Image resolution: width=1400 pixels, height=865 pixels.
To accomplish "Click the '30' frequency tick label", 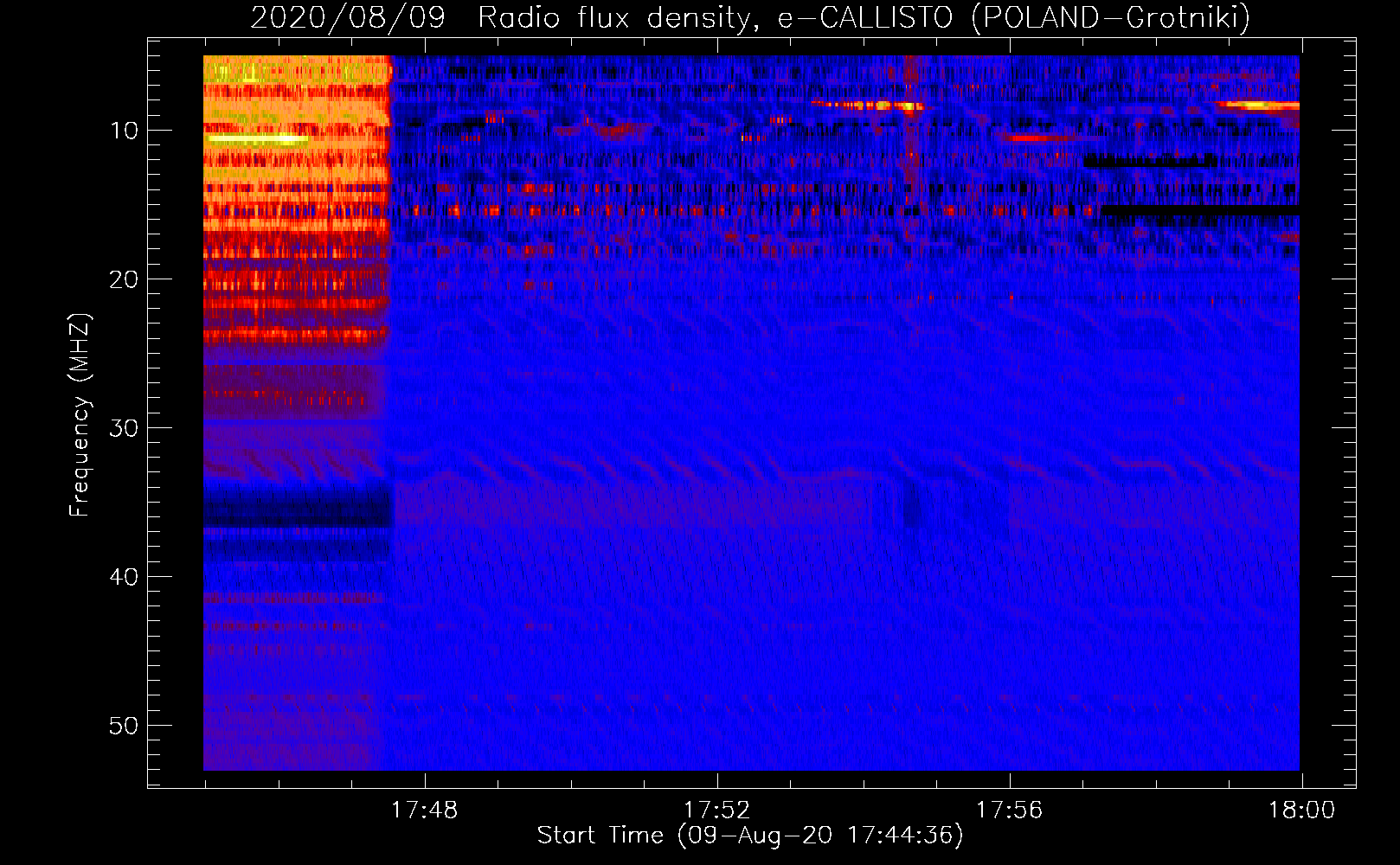I will tap(124, 428).
